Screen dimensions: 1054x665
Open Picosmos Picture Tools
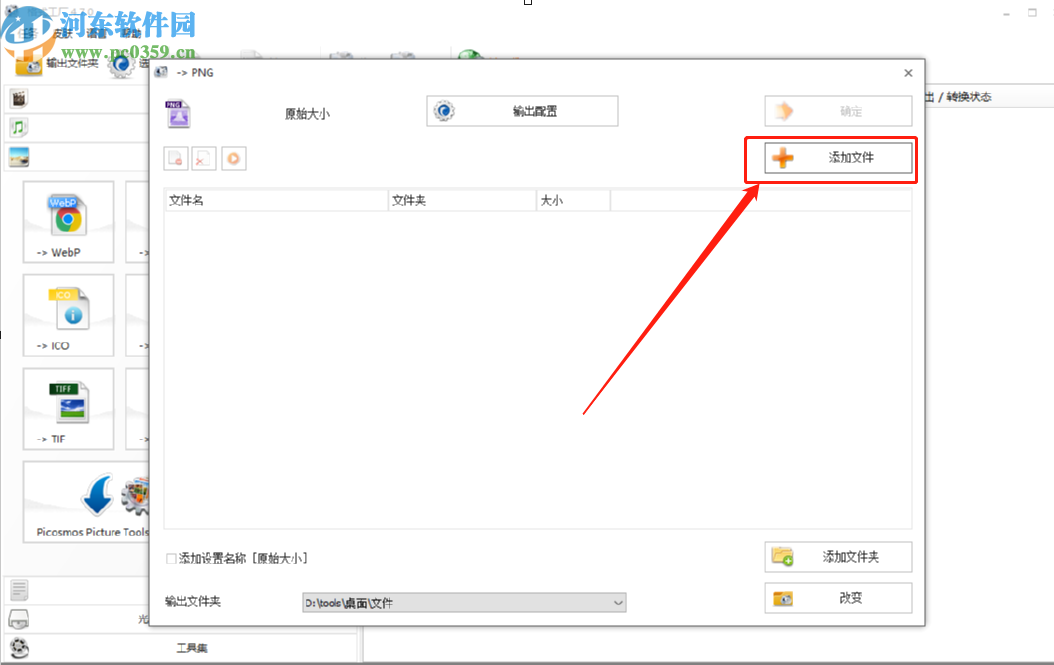(x=87, y=502)
